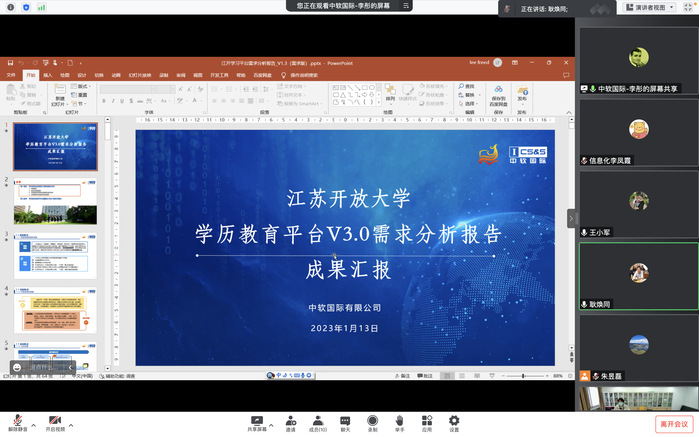Raise hand using the hand icon
Screen dimensions: 699x437
(x=399, y=421)
